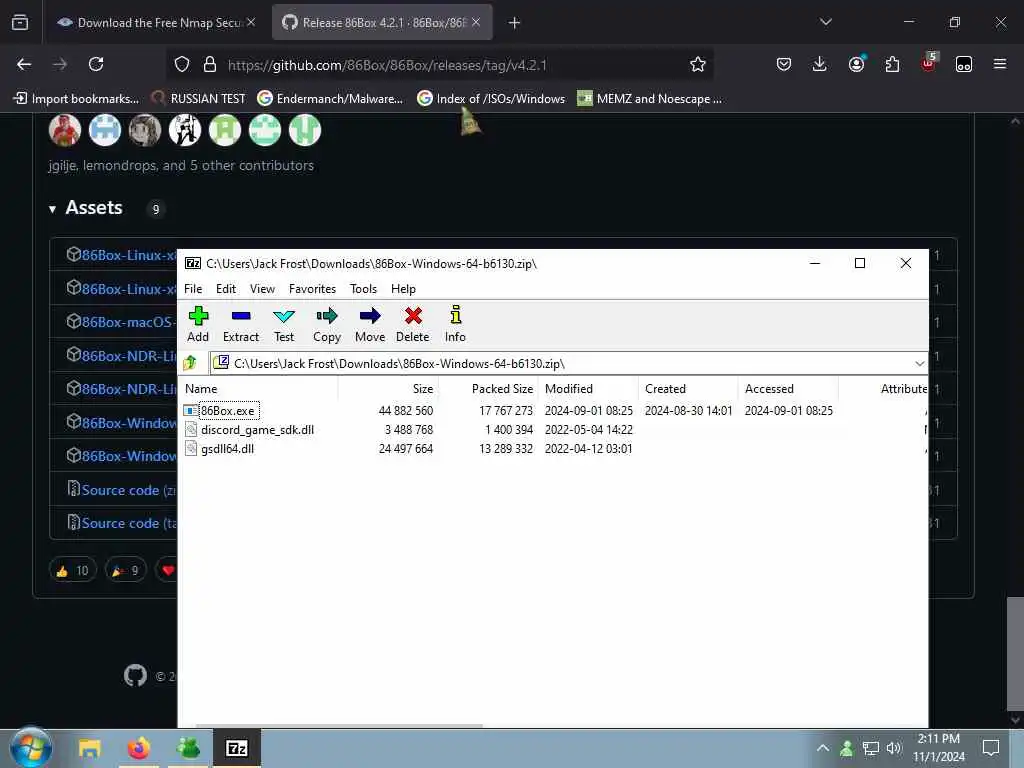Click the party popper reaction with 9
Image resolution: width=1024 pixels, height=768 pixels.
(125, 571)
